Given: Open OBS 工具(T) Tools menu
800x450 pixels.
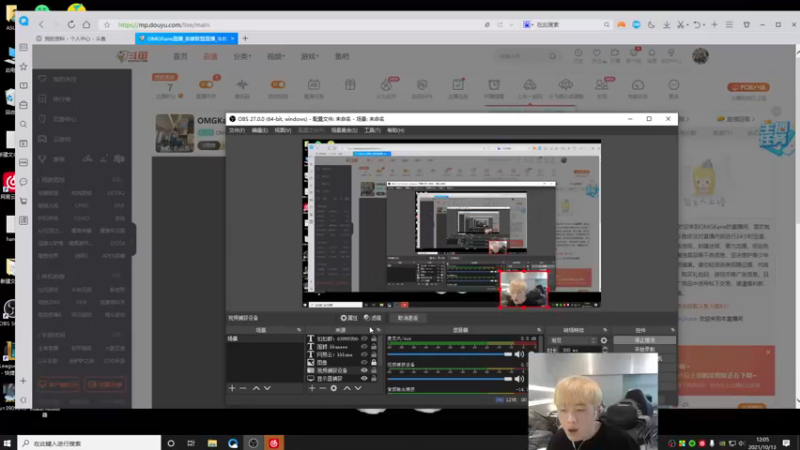Looking at the screenshot, I should (372, 130).
